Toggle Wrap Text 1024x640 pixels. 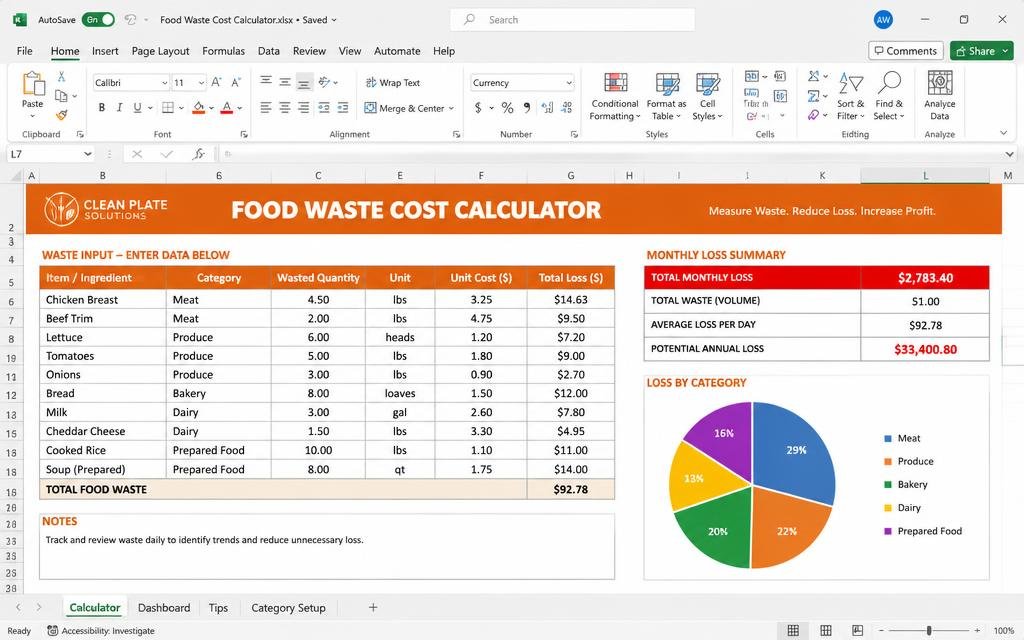click(x=392, y=82)
